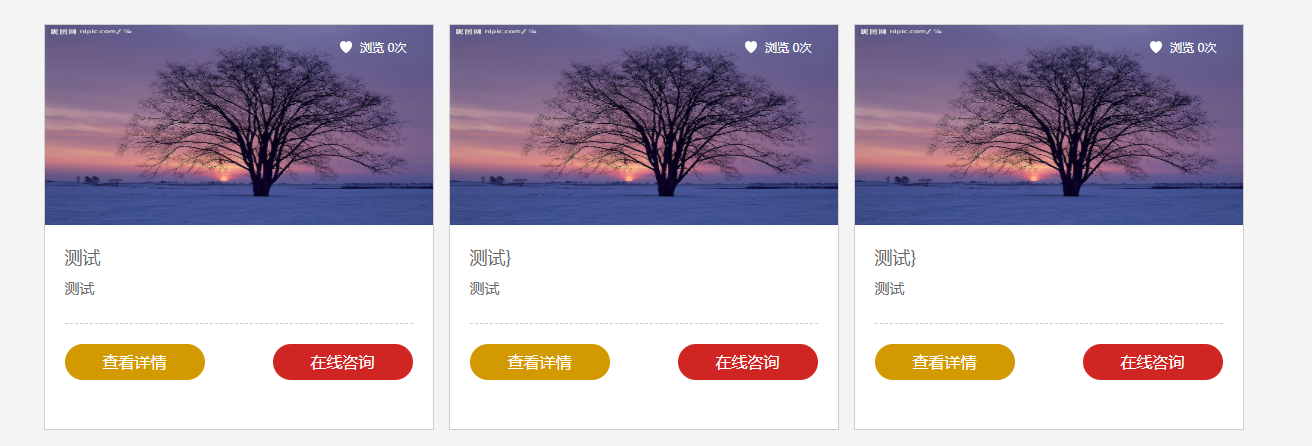Click 查看详情 on the middle card
This screenshot has width=1312, height=446.
[540, 362]
